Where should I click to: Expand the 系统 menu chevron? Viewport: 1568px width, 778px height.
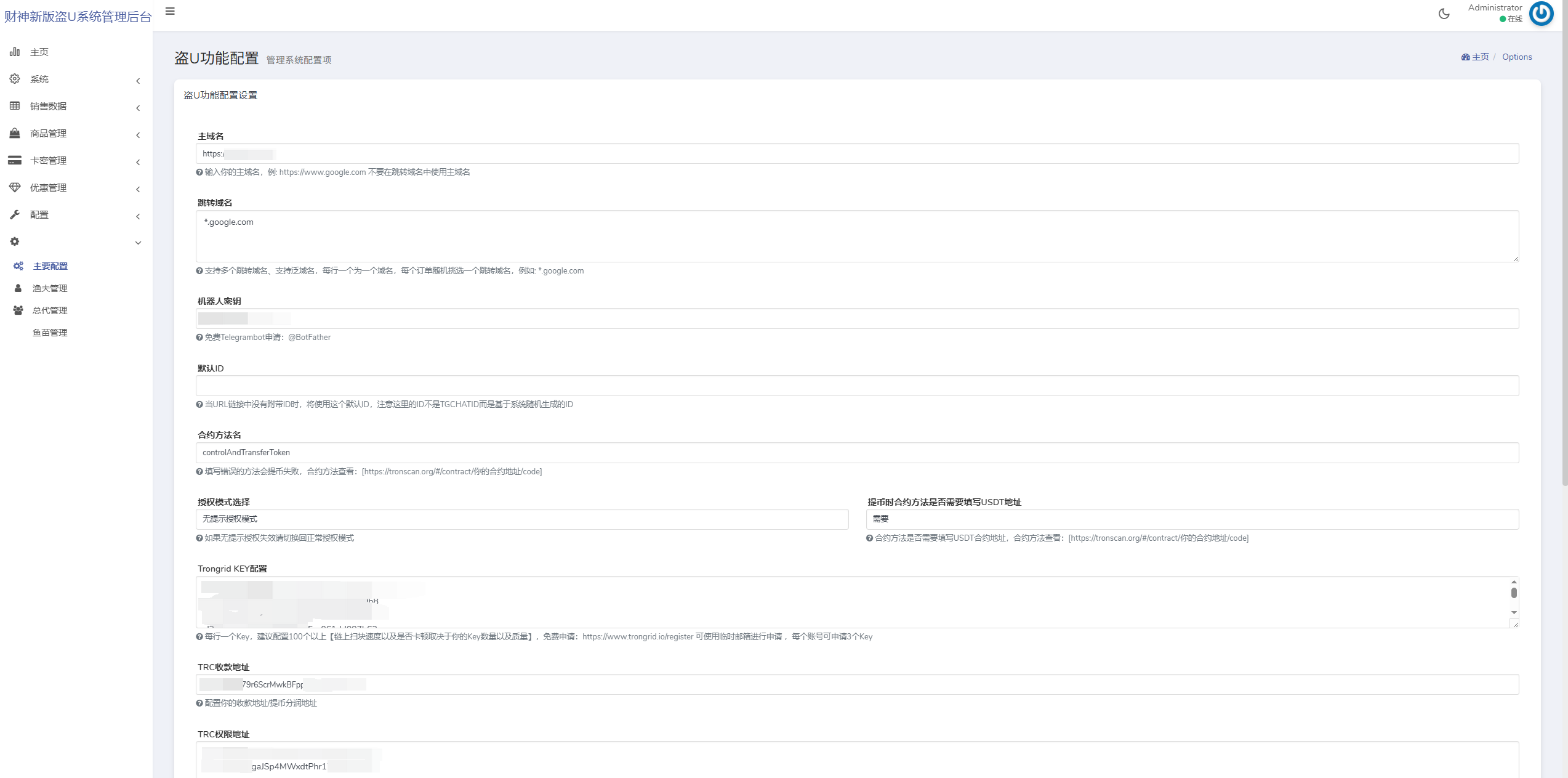click(x=138, y=81)
